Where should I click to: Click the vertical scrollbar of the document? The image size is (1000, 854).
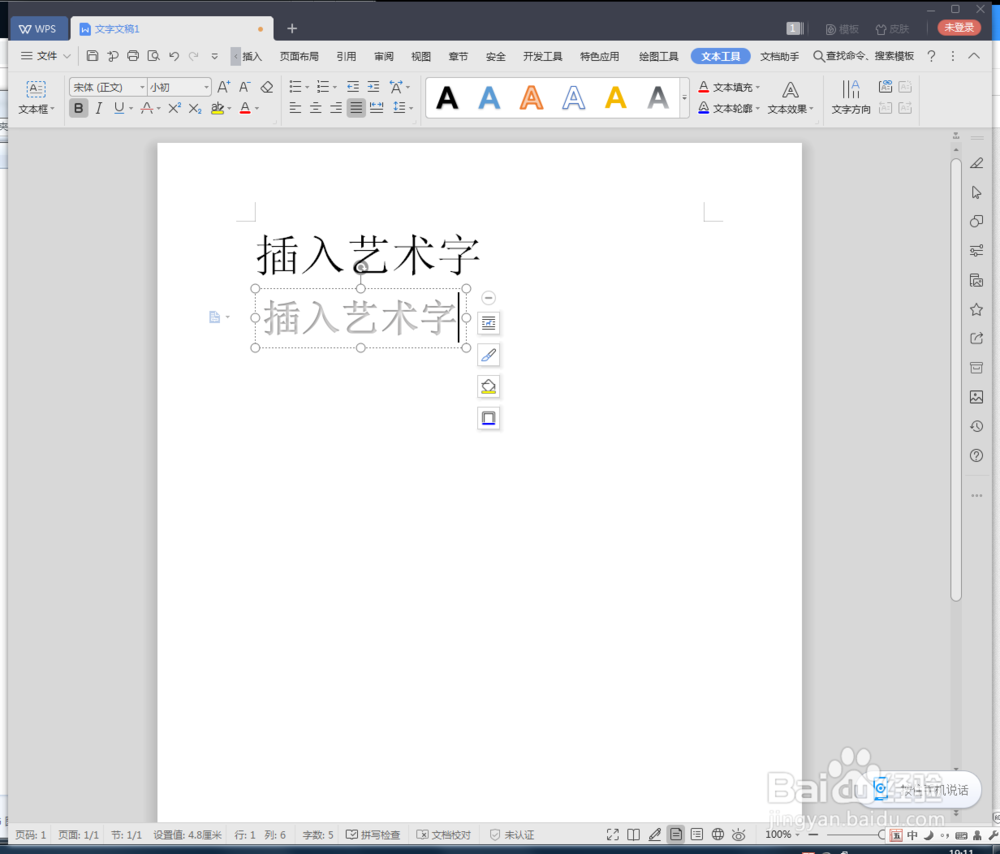click(955, 379)
